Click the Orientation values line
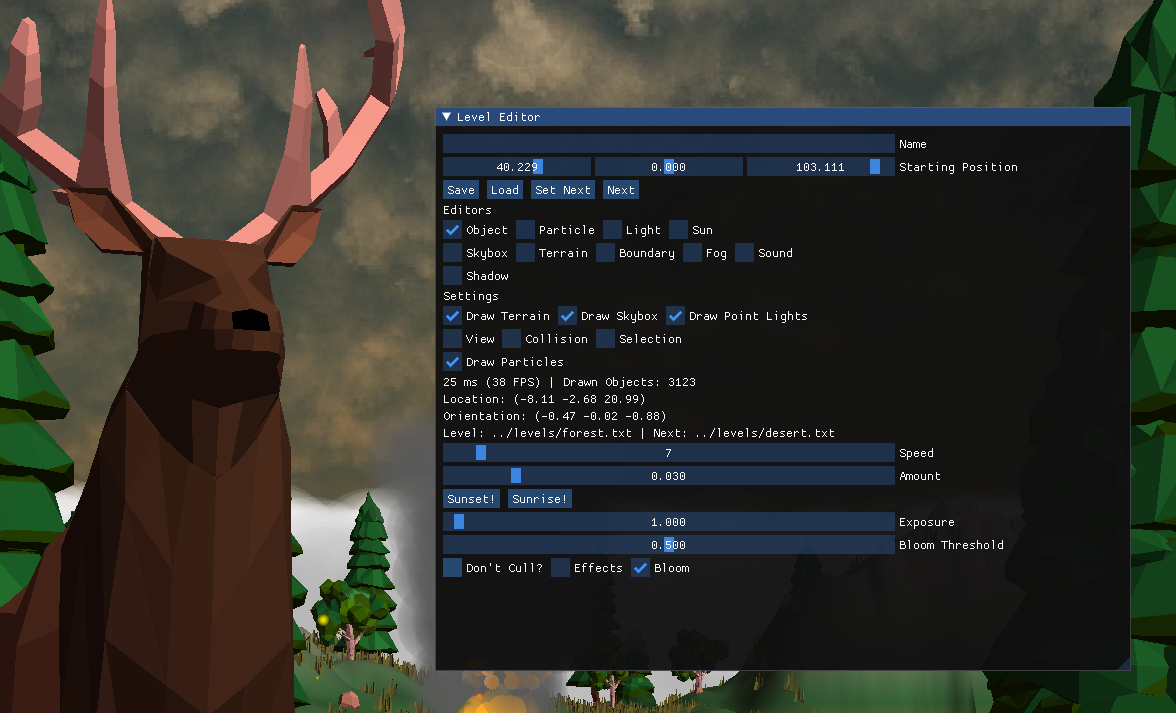The width and height of the screenshot is (1176, 713). 554,416
